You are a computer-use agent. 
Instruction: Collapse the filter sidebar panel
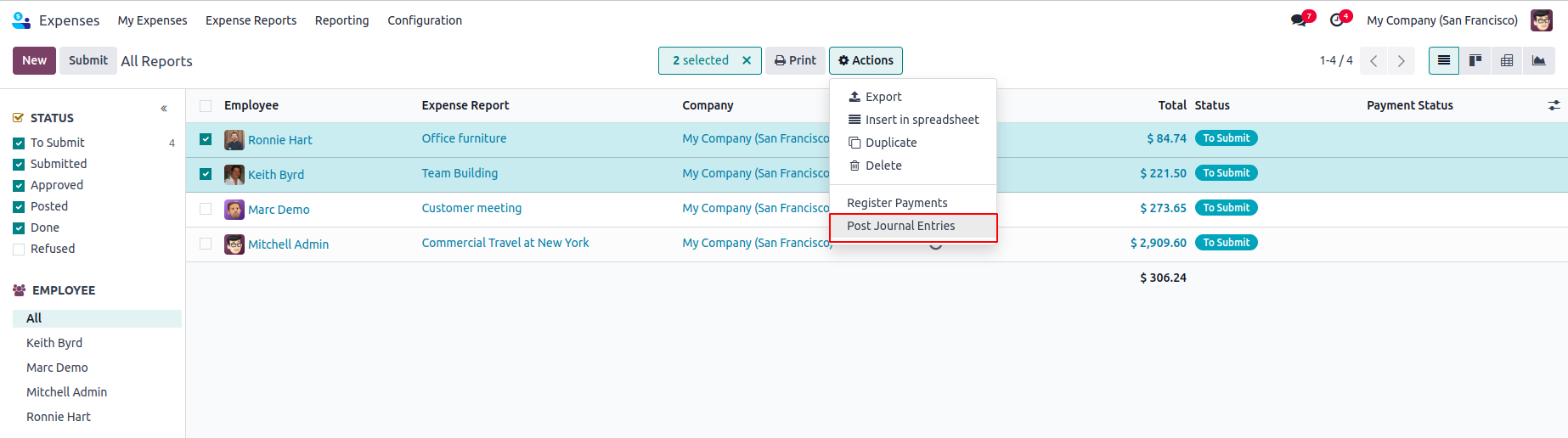[x=164, y=109]
